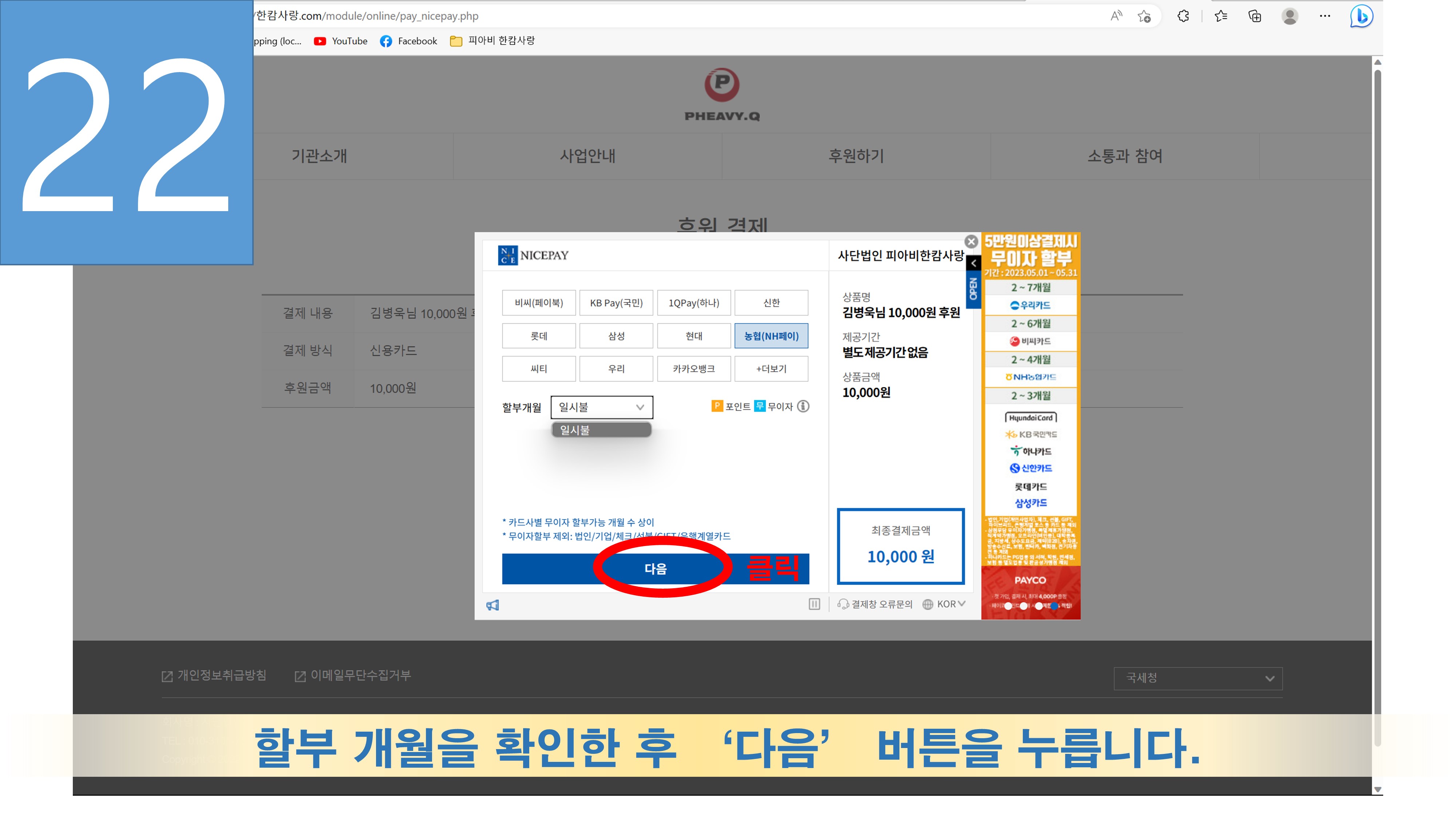Click the first carousel dot on PAYCO banner

click(1008, 606)
